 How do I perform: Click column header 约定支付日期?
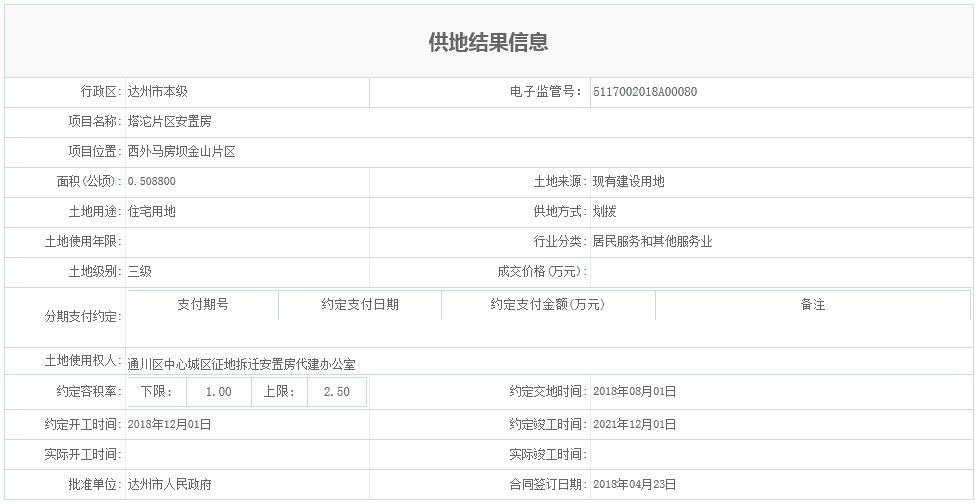360,305
